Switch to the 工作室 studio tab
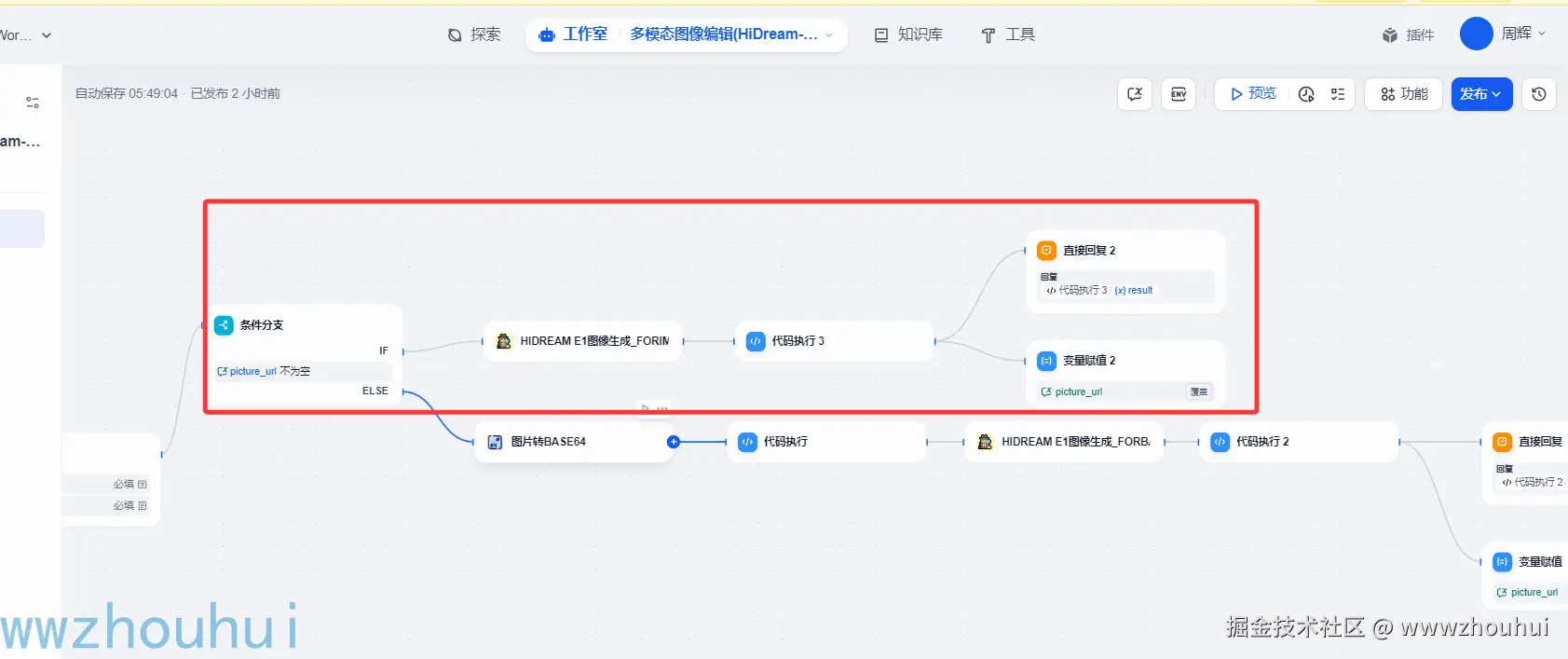This screenshot has width=1568, height=659. [574, 34]
